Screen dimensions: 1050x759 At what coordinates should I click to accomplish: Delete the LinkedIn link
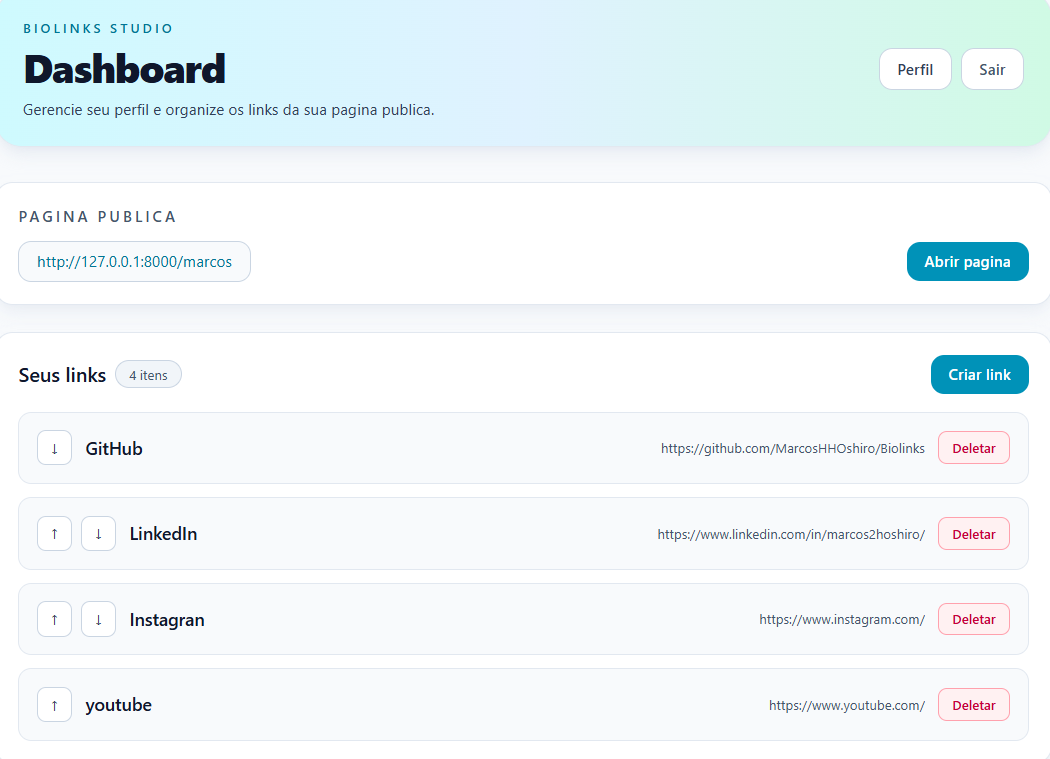(973, 534)
